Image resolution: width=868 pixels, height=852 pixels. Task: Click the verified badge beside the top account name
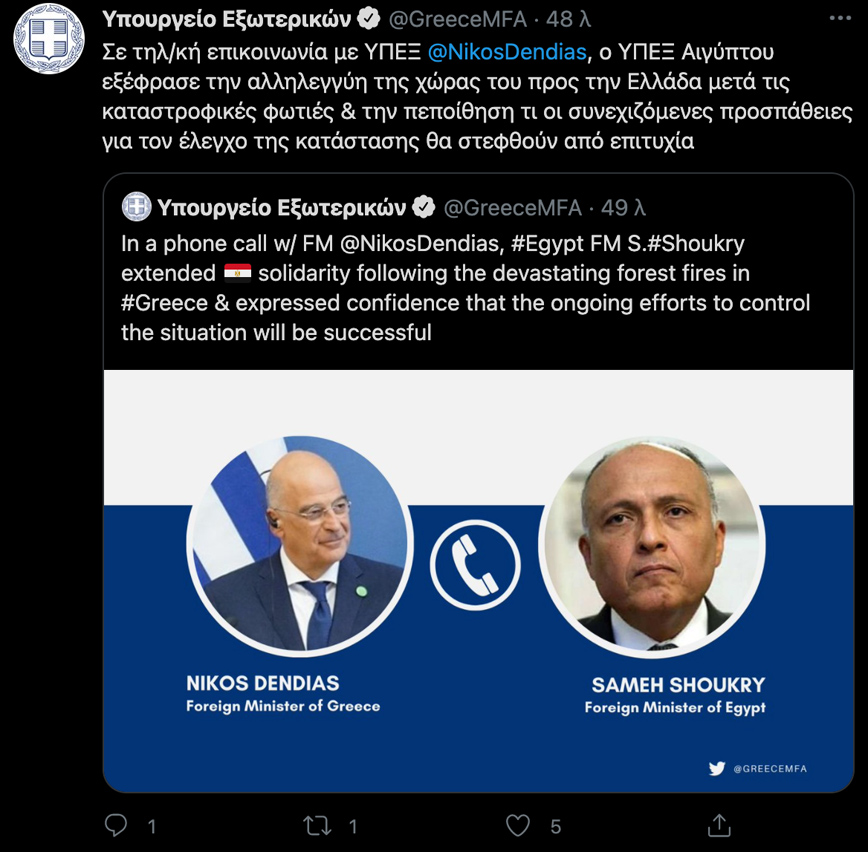click(x=368, y=19)
